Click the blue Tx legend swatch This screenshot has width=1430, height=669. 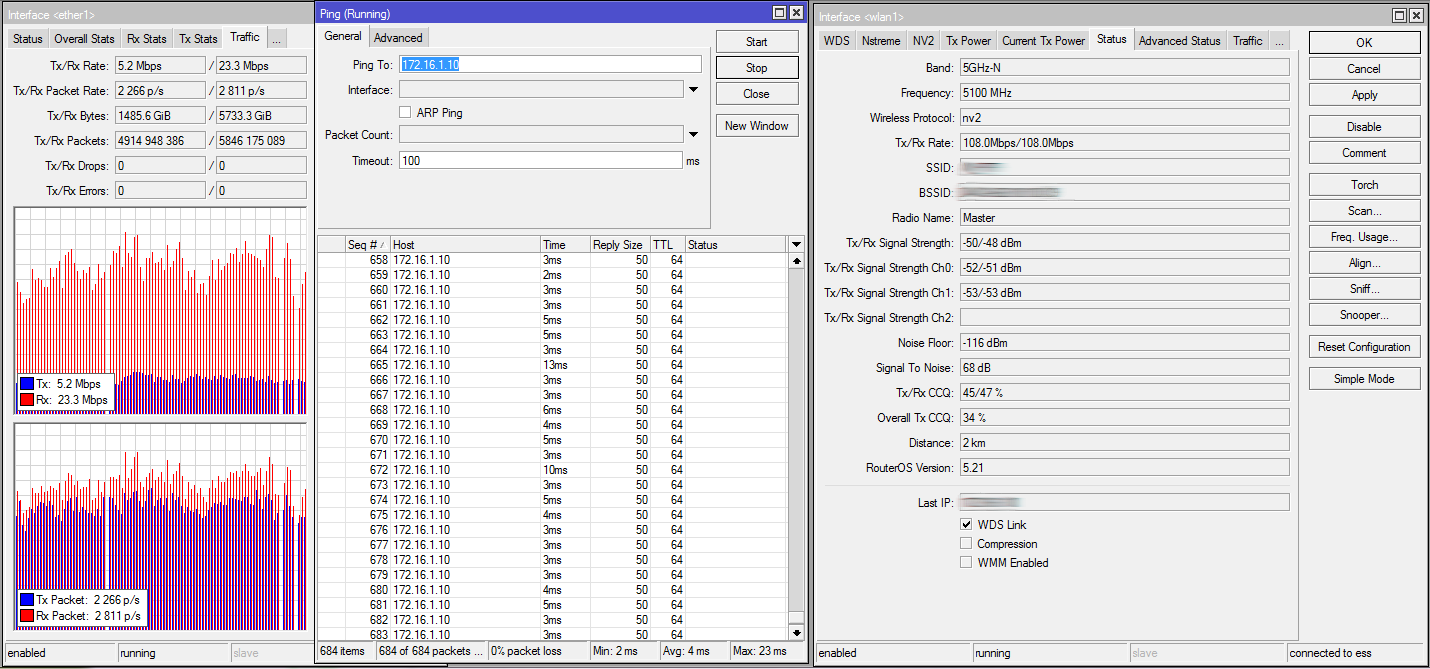point(26,384)
